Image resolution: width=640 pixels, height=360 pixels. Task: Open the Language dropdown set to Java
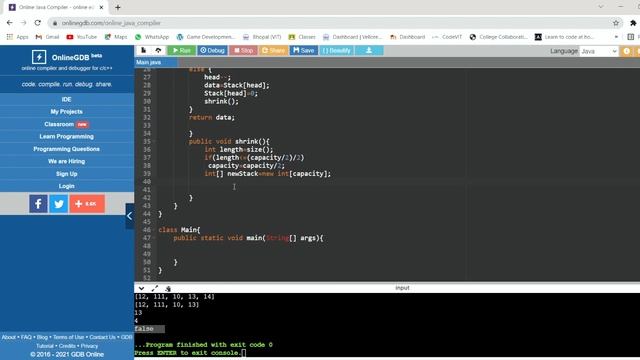point(598,51)
